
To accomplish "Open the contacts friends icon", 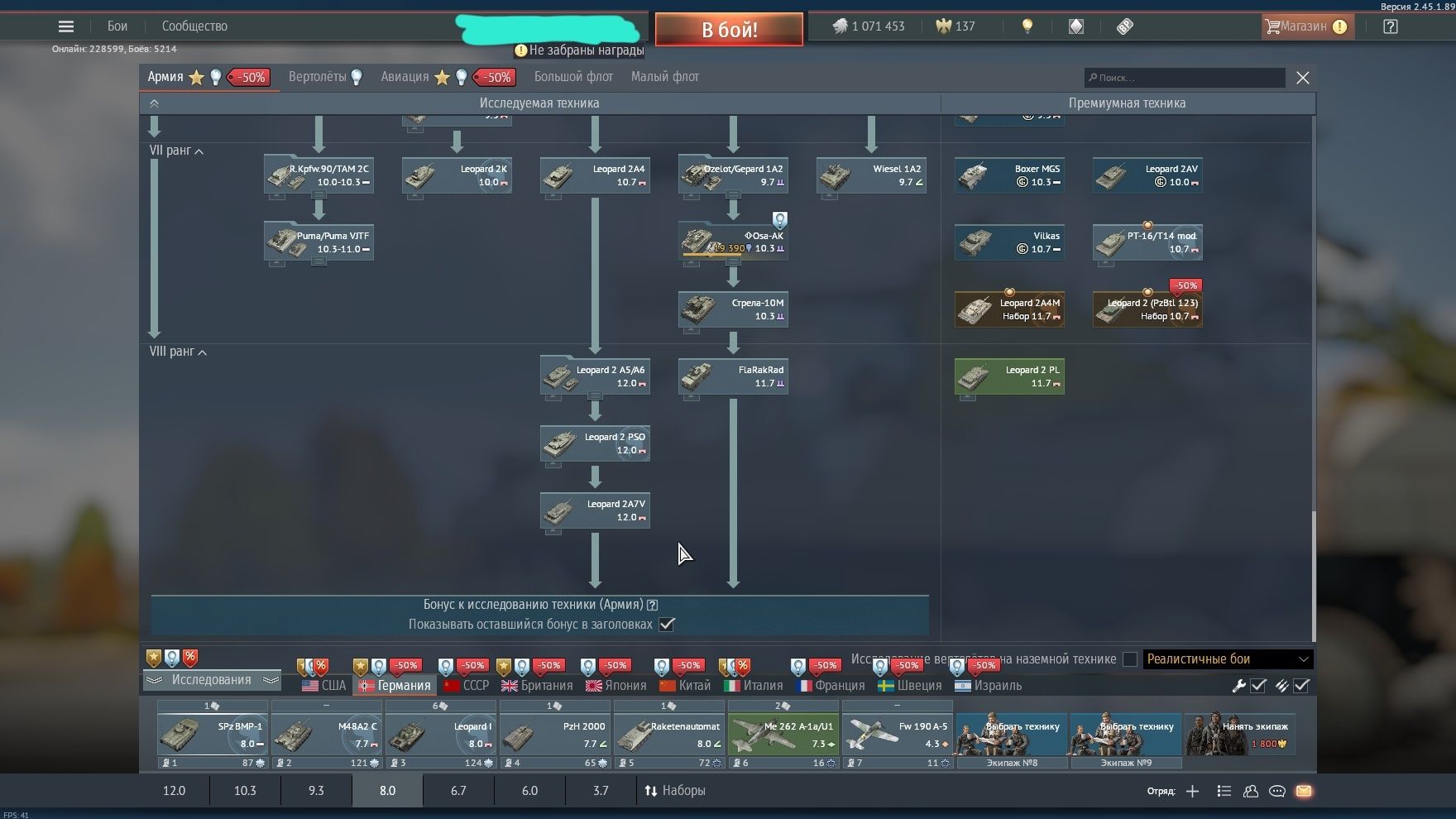I will pyautogui.click(x=1251, y=792).
